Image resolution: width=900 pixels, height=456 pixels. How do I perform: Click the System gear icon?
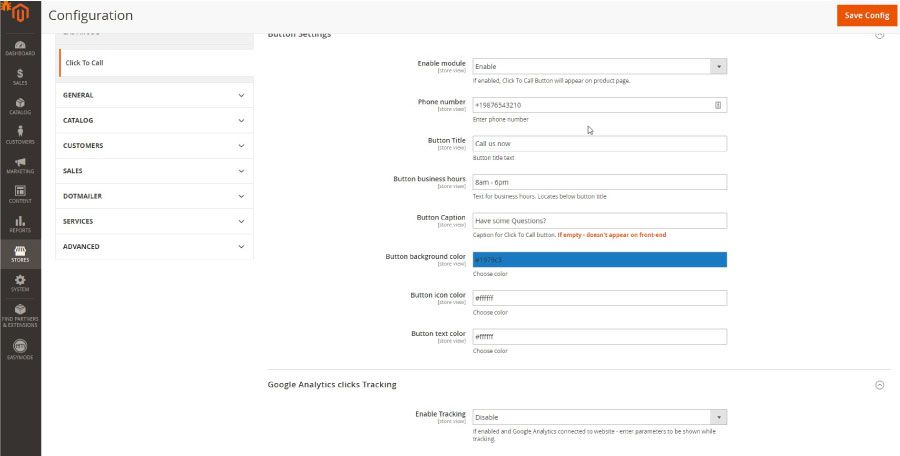tap(20, 282)
